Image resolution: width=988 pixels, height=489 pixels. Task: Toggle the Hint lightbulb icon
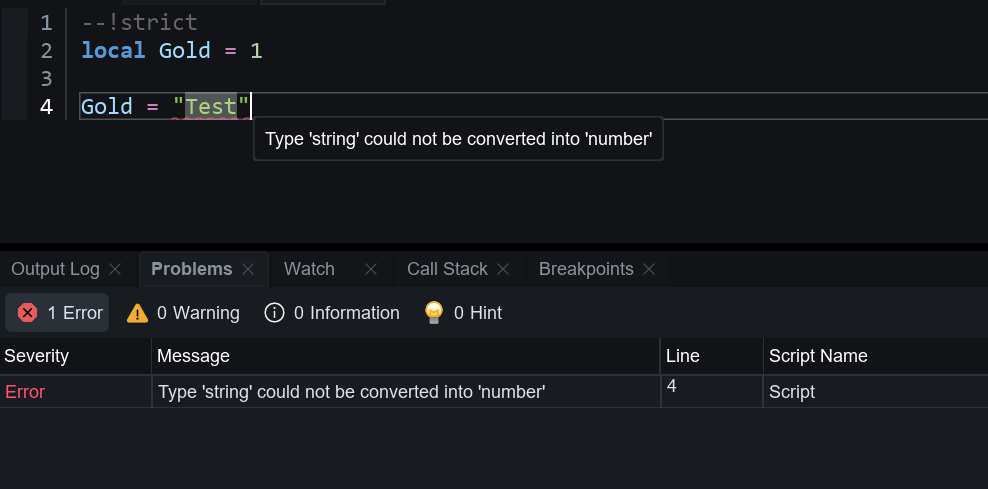pyautogui.click(x=434, y=313)
